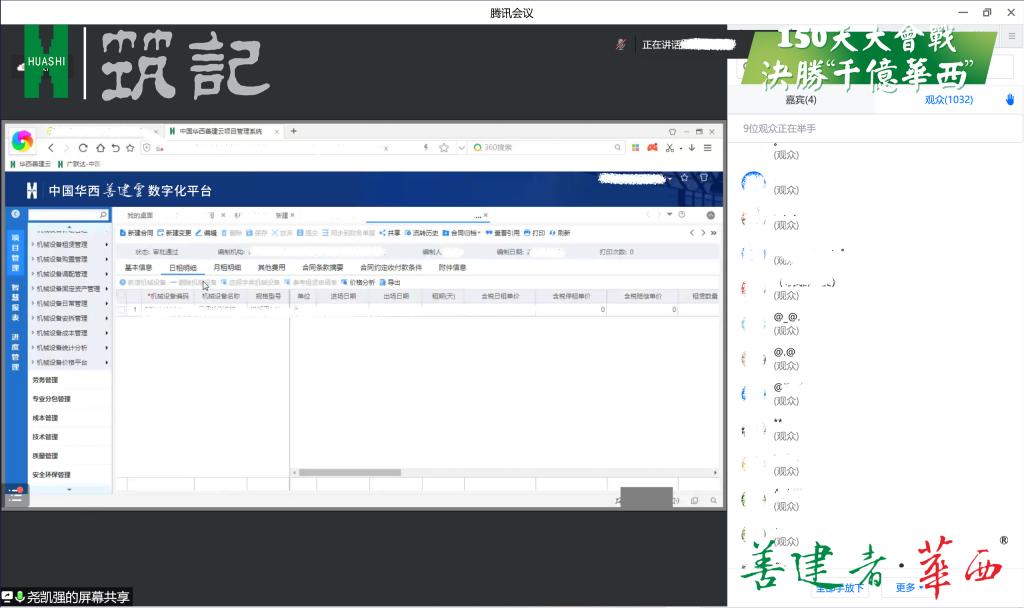
Task: Open the 成本管理 sidebar module
Action: pyautogui.click(x=45, y=418)
